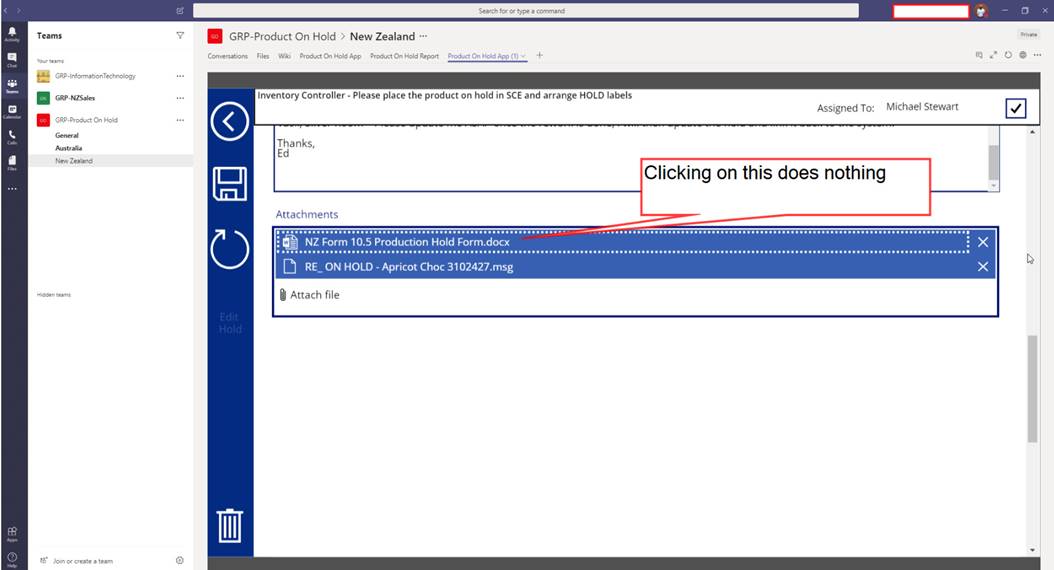Open RE_ ON HOLD - Apricot Choc 3102427.msg attachment
The width and height of the screenshot is (1054, 570).
(x=409, y=267)
